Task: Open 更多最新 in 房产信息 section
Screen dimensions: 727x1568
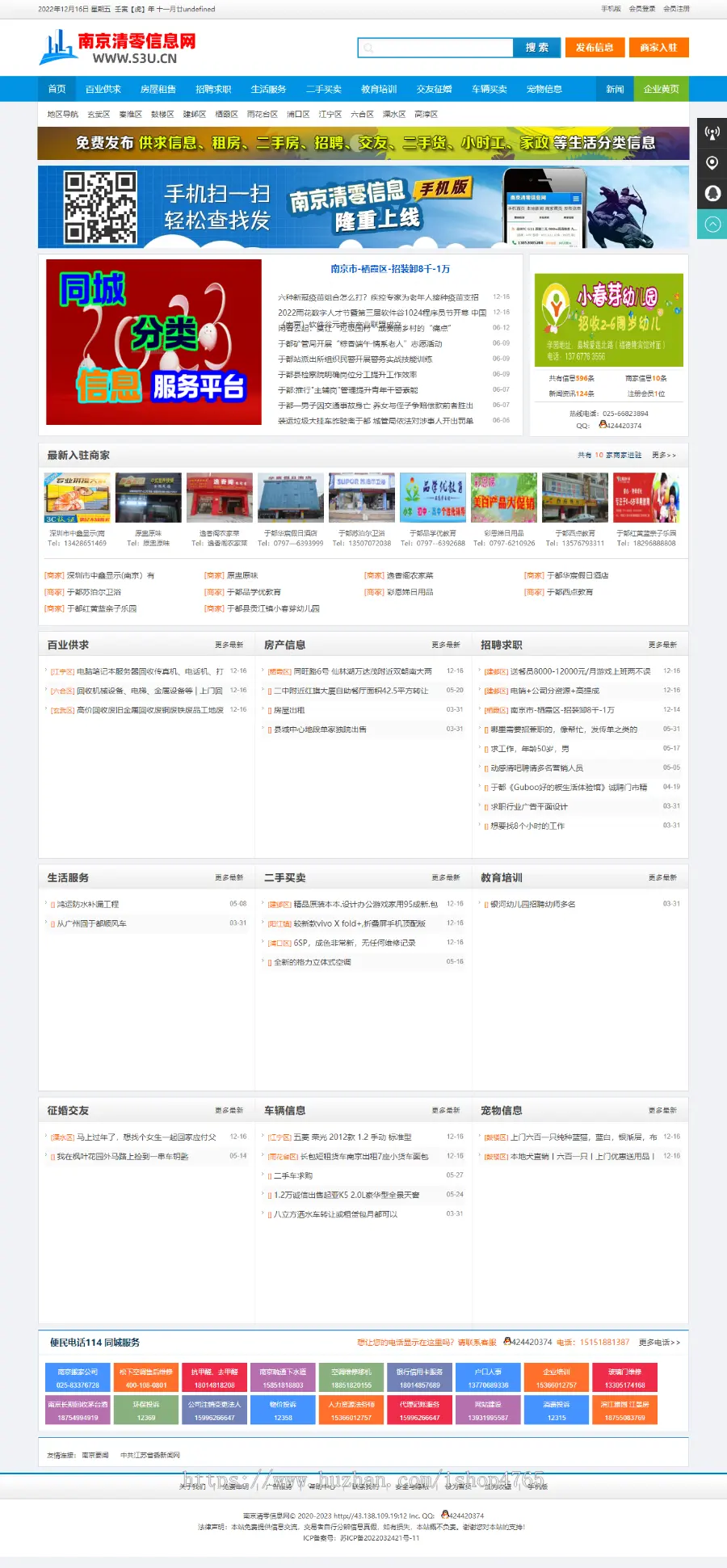Action: [446, 645]
